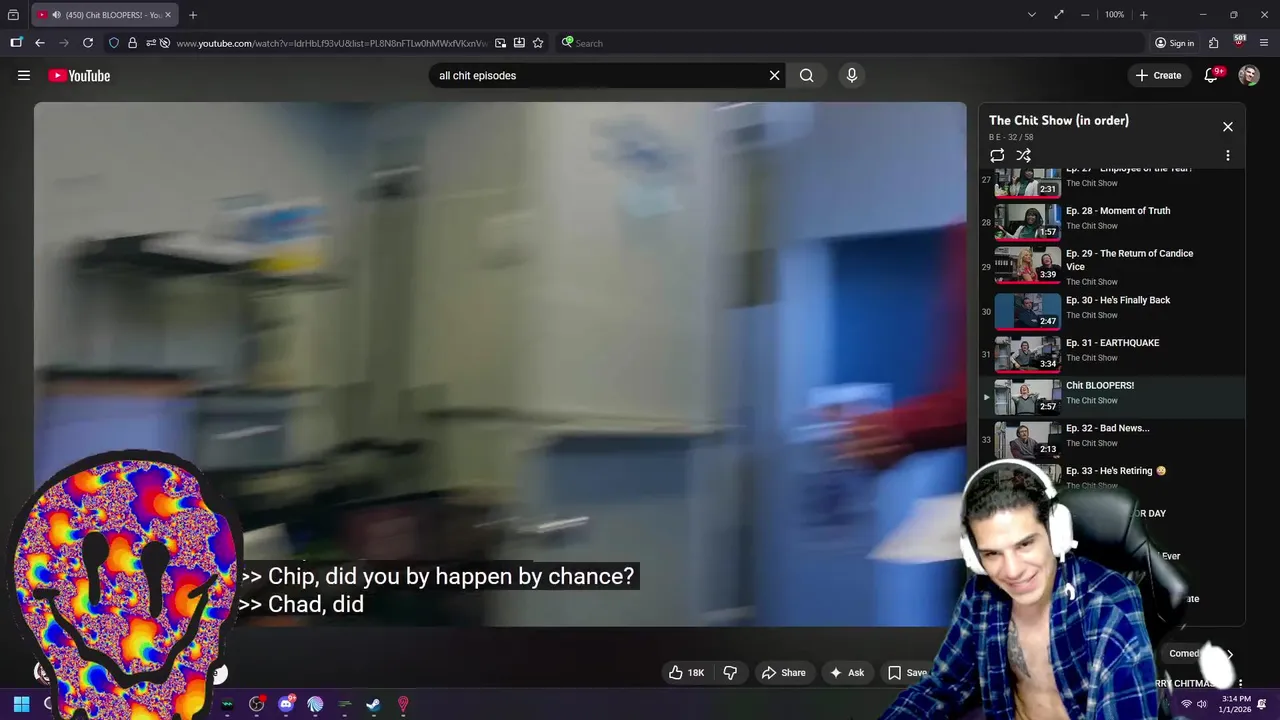This screenshot has width=1280, height=720.
Task: Open the Create menu
Action: coord(1158,75)
